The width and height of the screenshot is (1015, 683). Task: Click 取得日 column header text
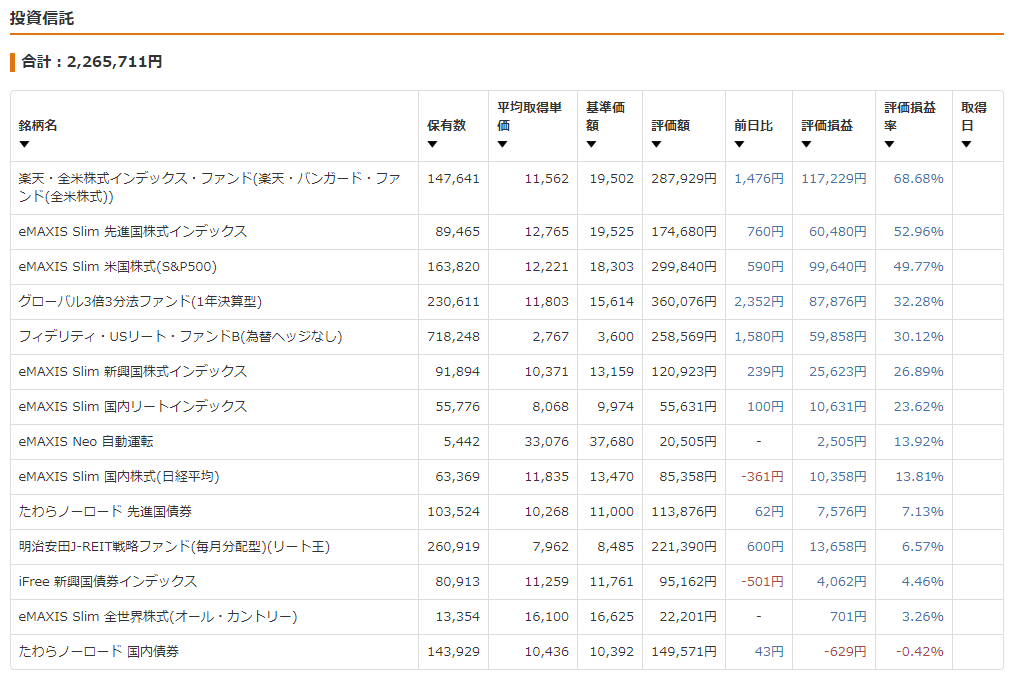pos(974,117)
